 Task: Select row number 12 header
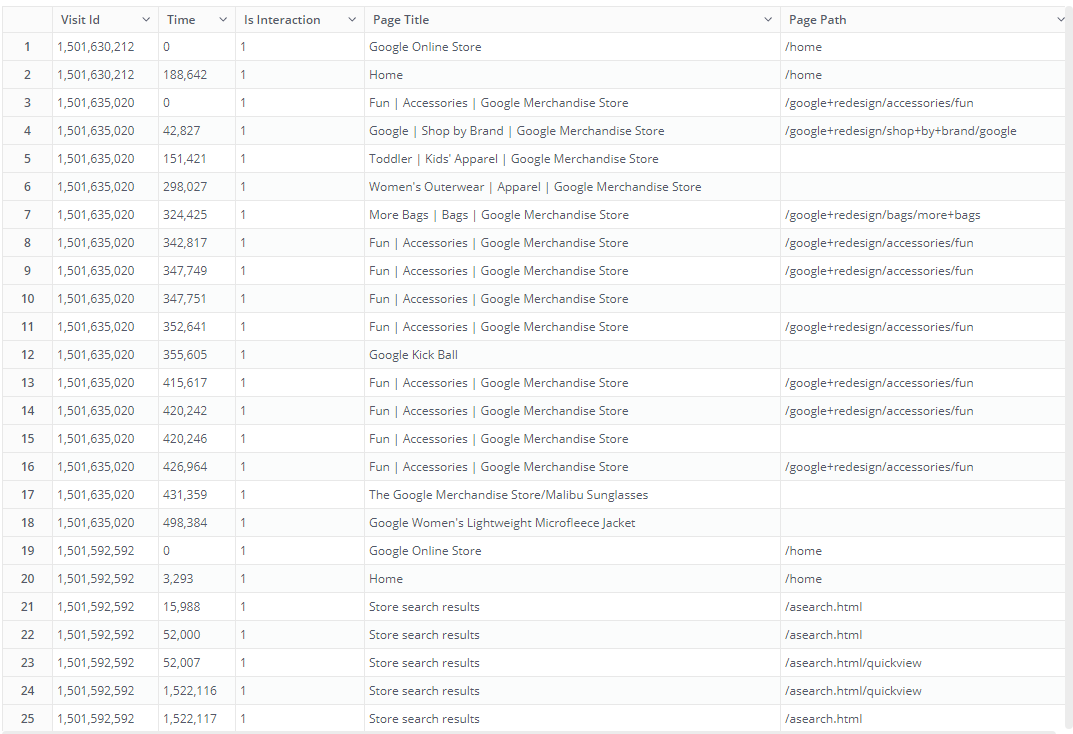27,355
